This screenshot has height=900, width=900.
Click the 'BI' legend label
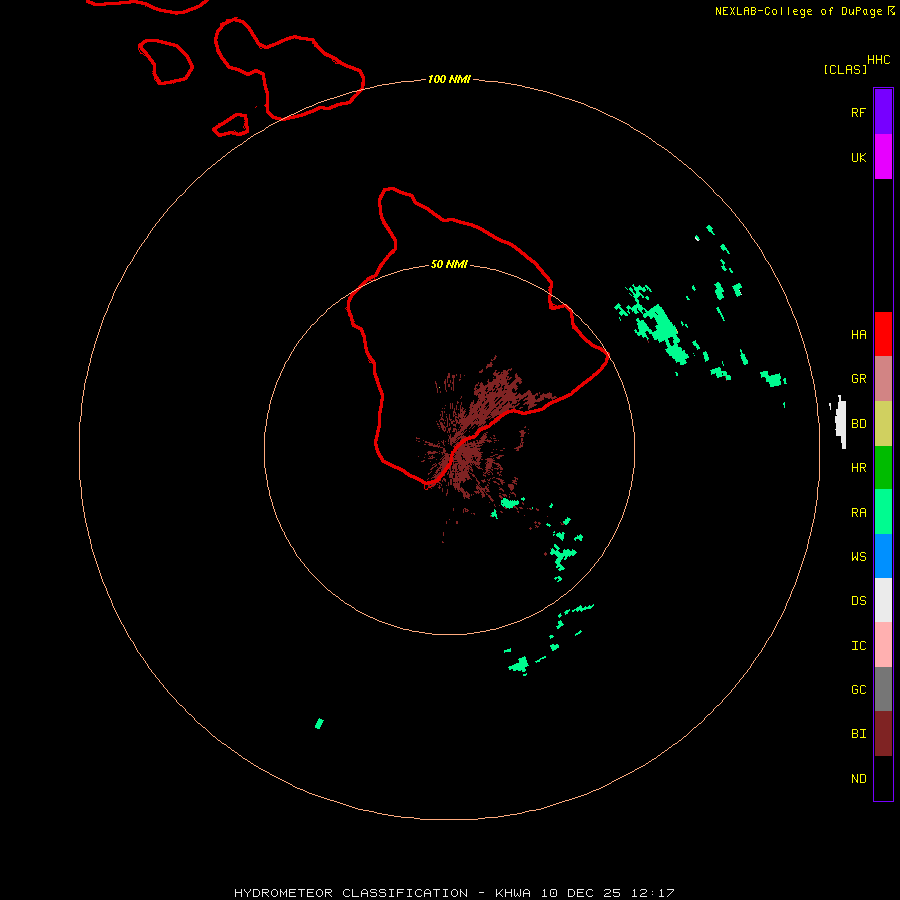click(858, 734)
